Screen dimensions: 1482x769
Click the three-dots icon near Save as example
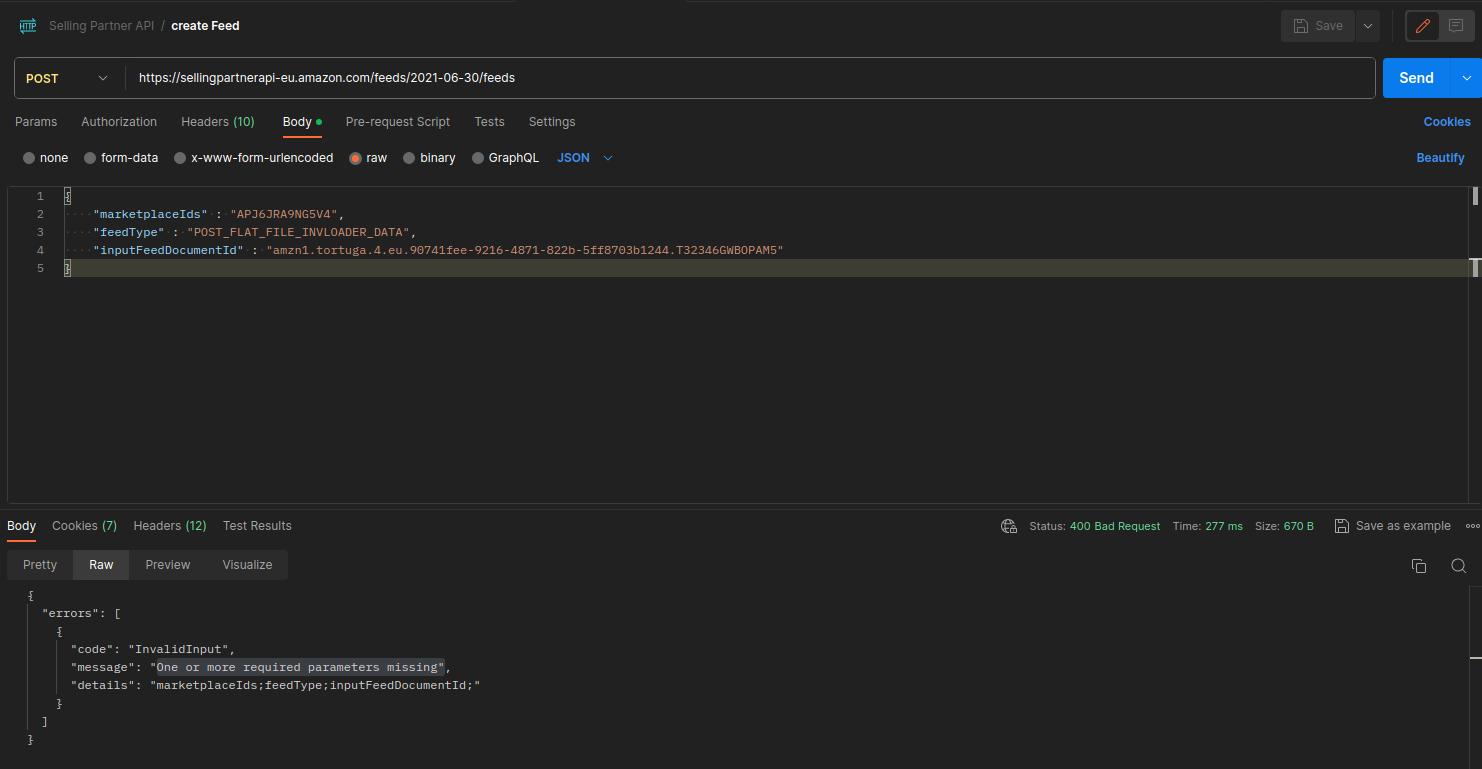[x=1473, y=525]
